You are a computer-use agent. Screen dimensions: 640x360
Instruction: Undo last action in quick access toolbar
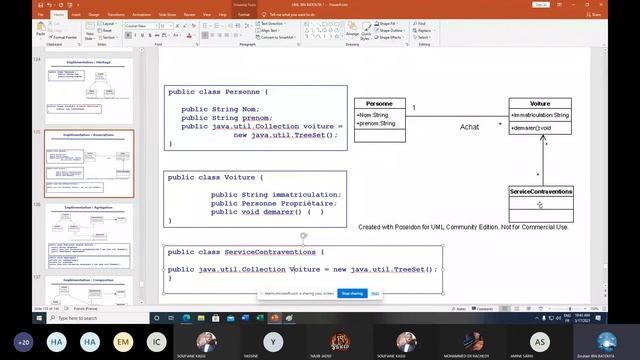[50, 5]
